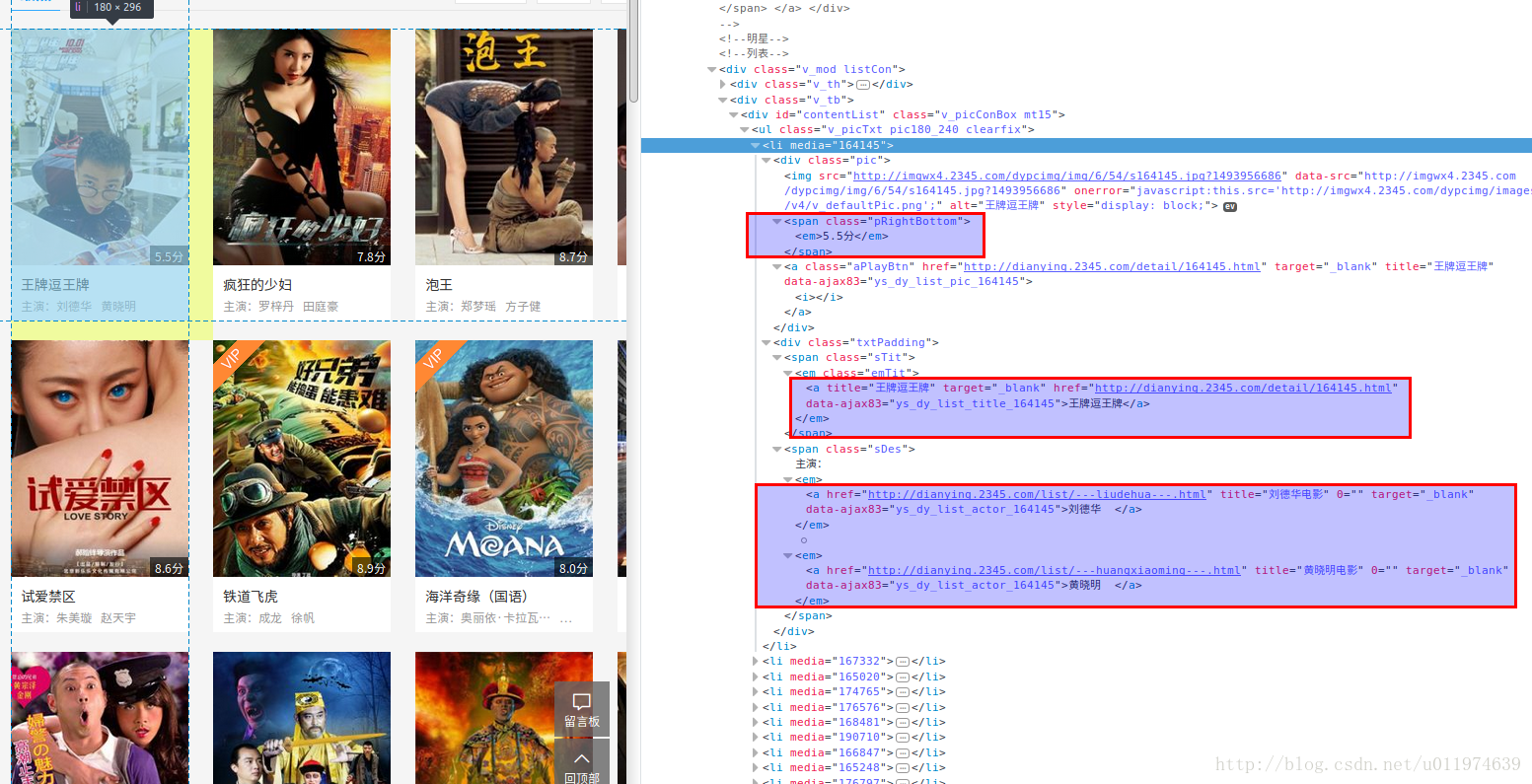This screenshot has width=1532, height=784.
Task: Click the ellipsis of li media 167332
Action: pyautogui.click(x=903, y=662)
